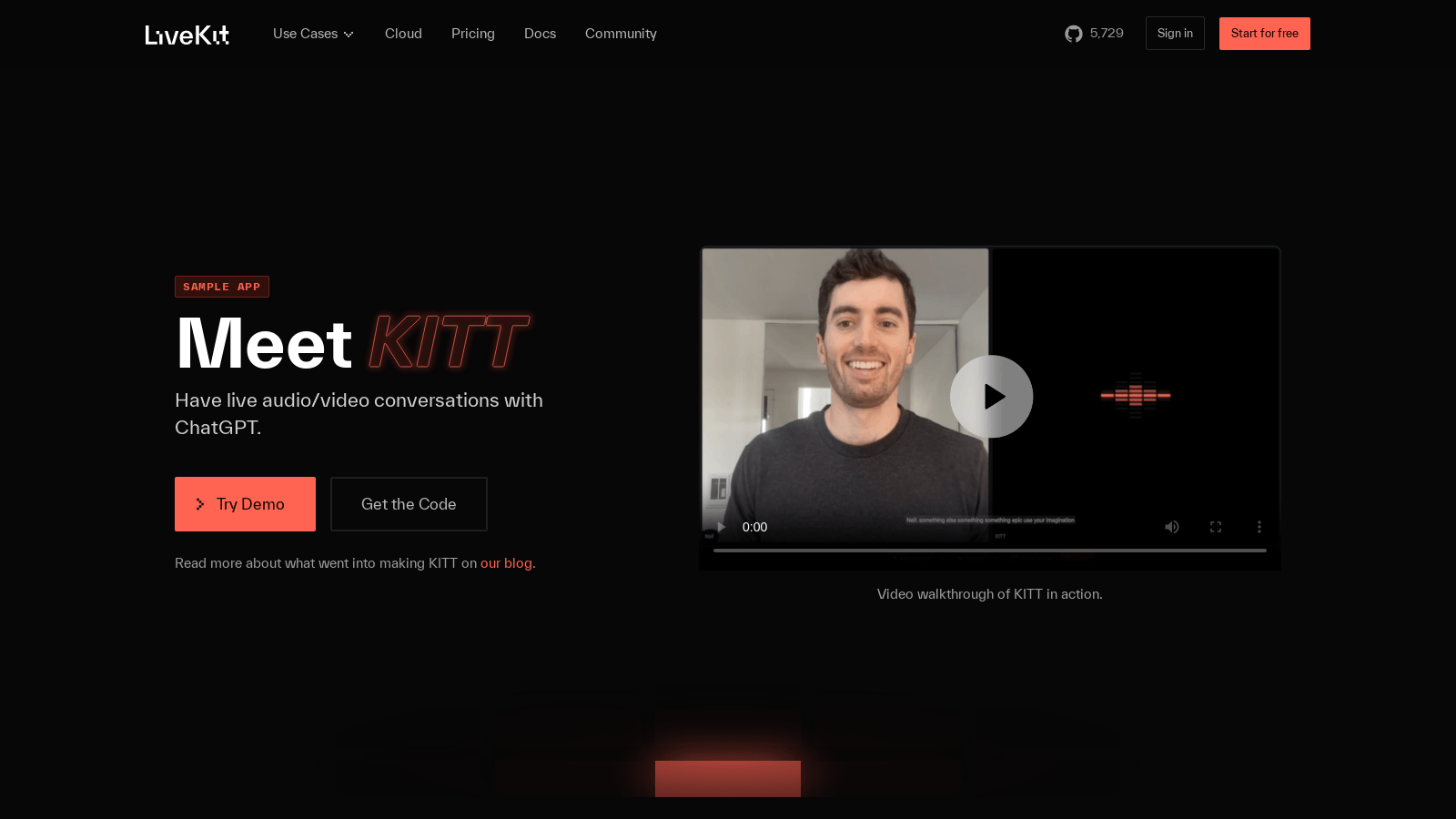Enter fullscreen mode on the video
This screenshot has height=819, width=1456.
(x=1216, y=527)
